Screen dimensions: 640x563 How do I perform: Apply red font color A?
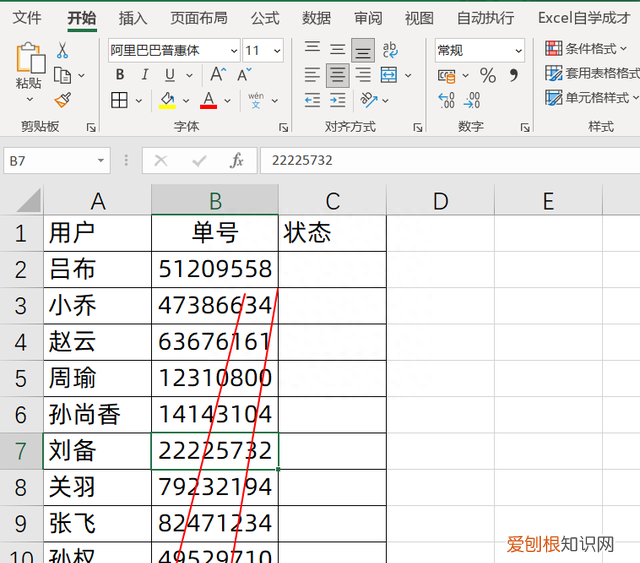pyautogui.click(x=209, y=100)
